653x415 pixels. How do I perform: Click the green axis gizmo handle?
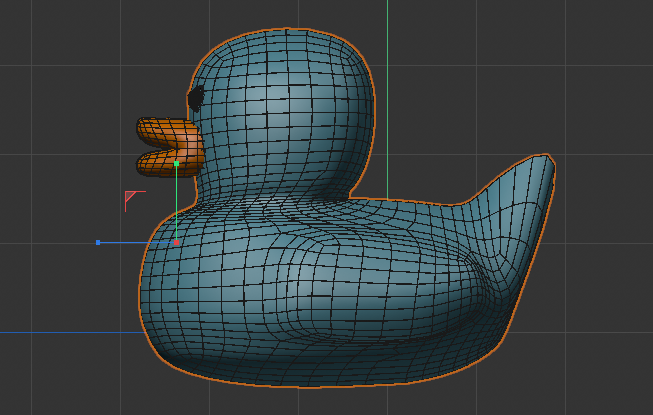tap(177, 162)
